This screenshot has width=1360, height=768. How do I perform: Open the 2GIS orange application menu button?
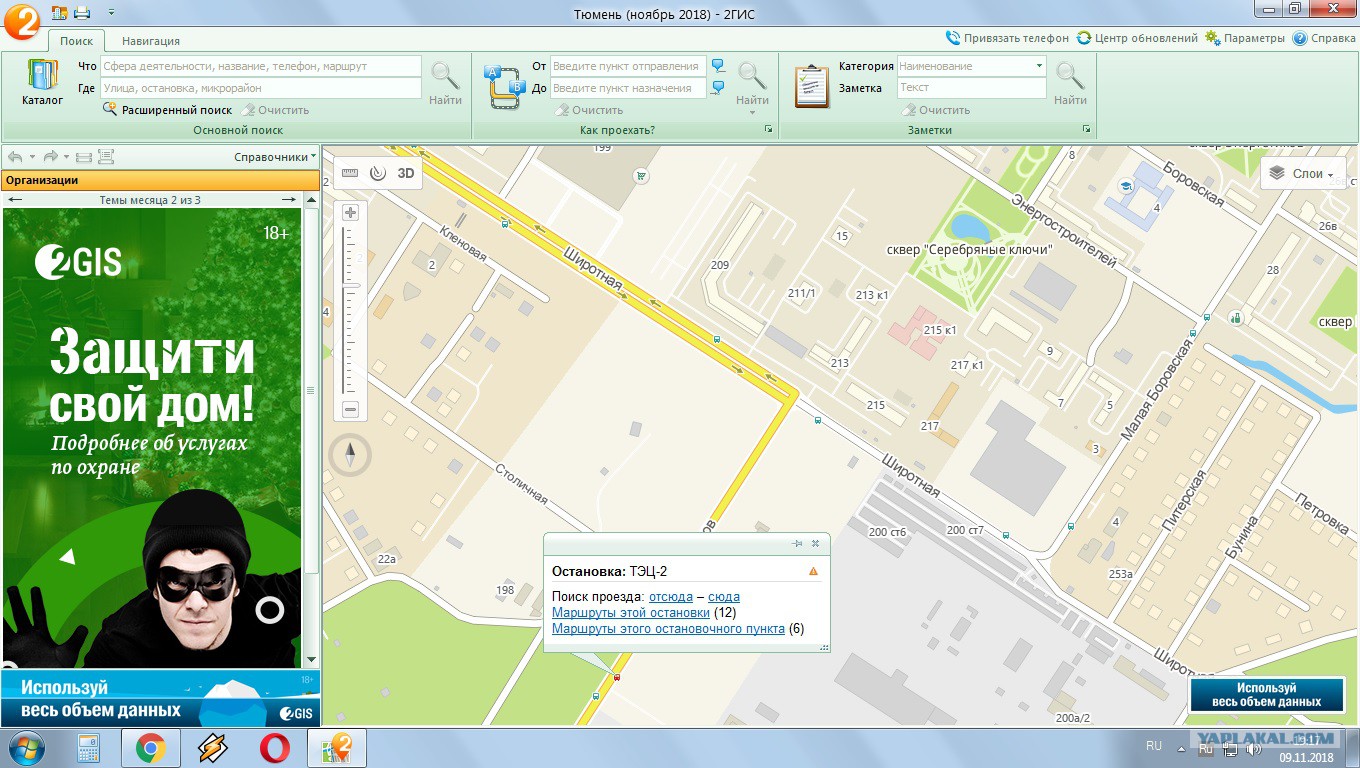21,21
